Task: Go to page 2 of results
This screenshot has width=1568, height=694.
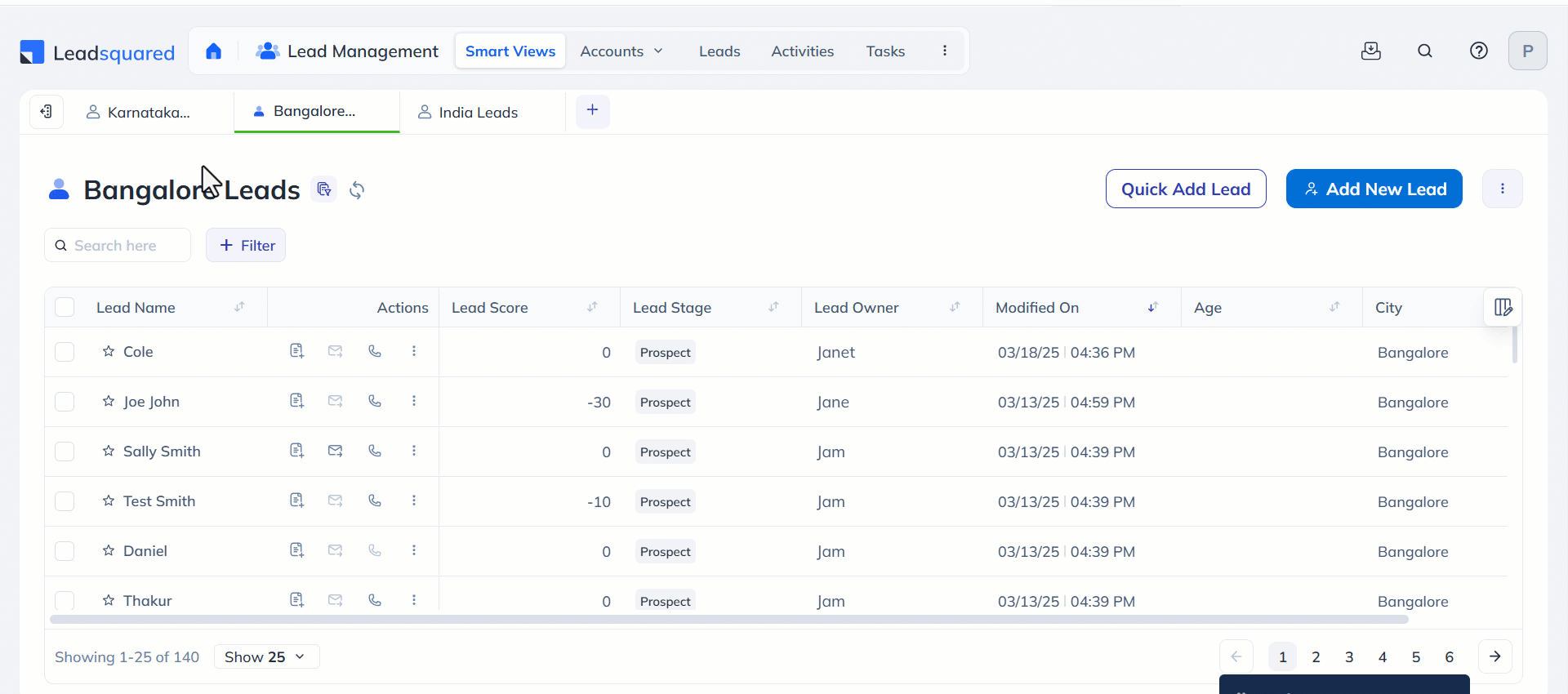Action: point(1316,656)
